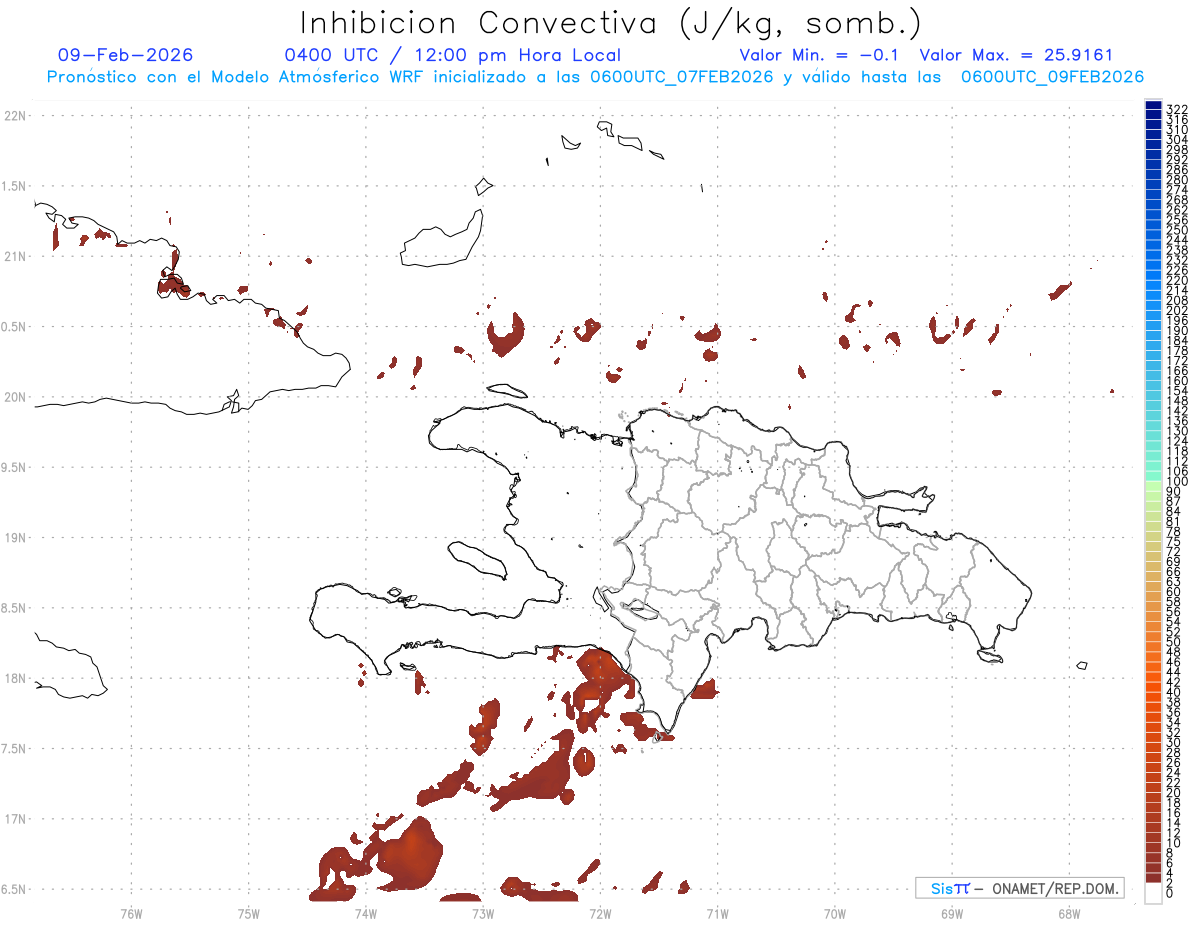Click the "0600UTC_09FEB2026" valid-until timestamp
The width and height of the screenshot is (1200, 927).
coord(1052,77)
